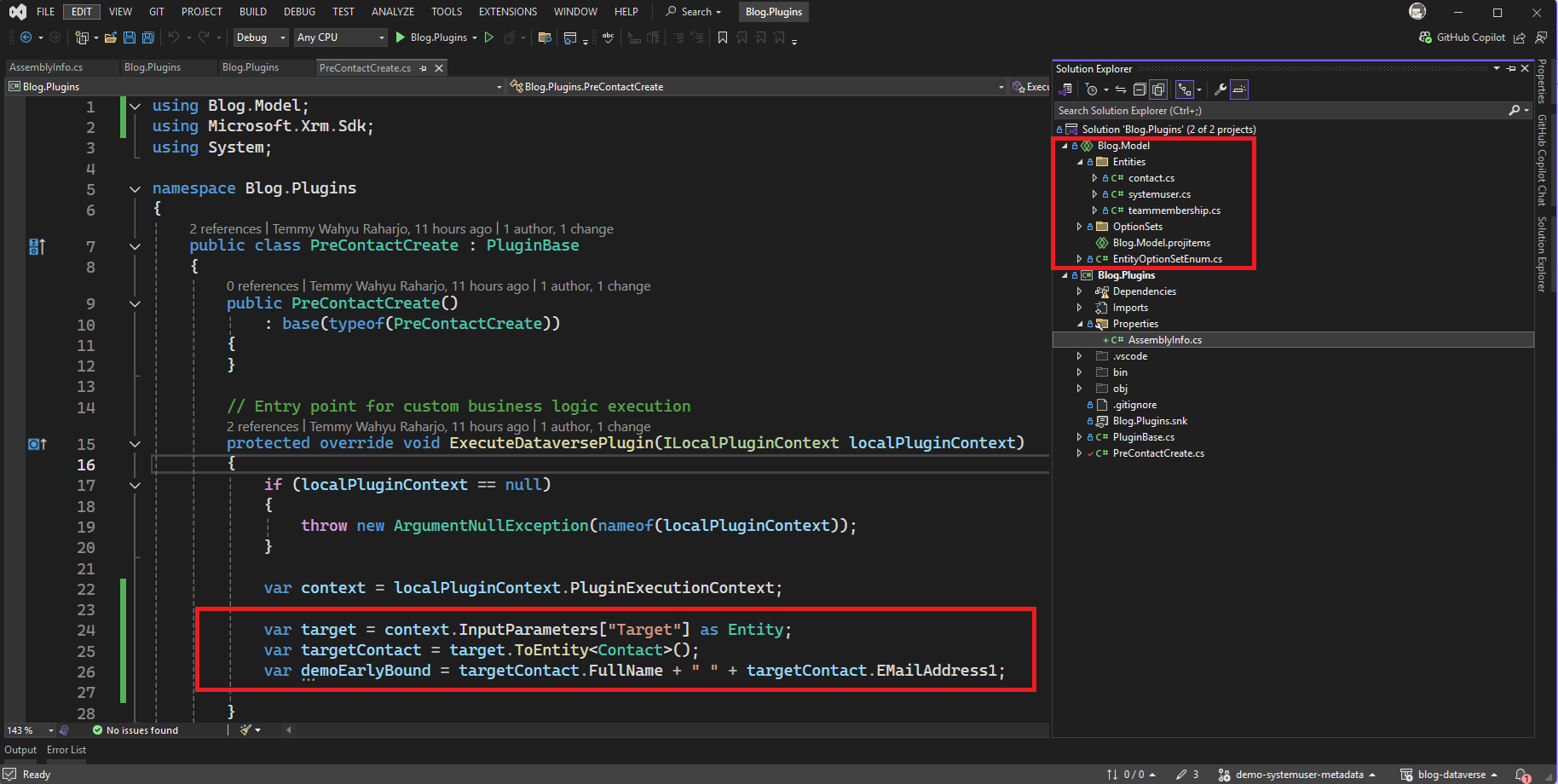Open demo-systemuser-metadata branch selector

click(x=1296, y=775)
